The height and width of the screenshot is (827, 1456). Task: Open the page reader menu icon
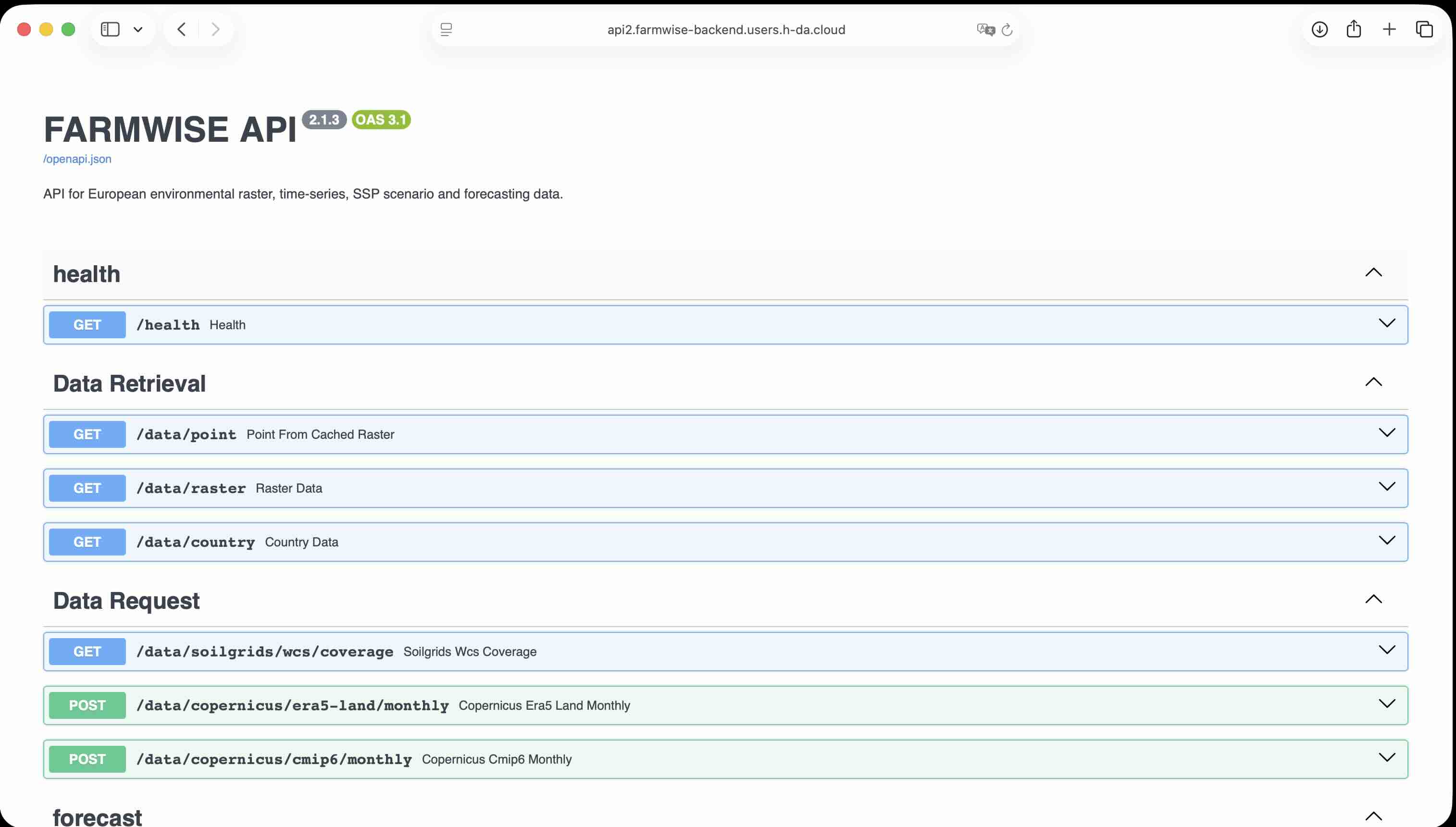[447, 29]
